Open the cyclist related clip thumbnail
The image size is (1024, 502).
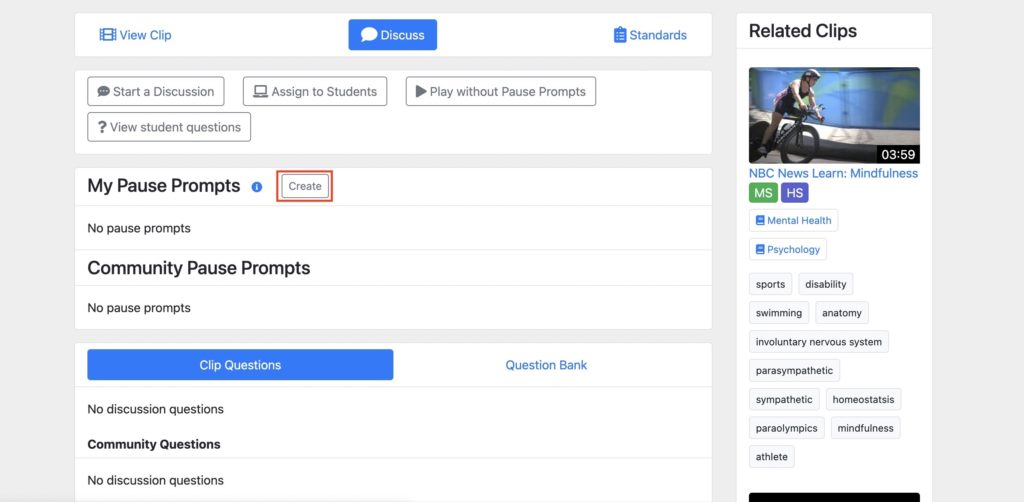[834, 115]
